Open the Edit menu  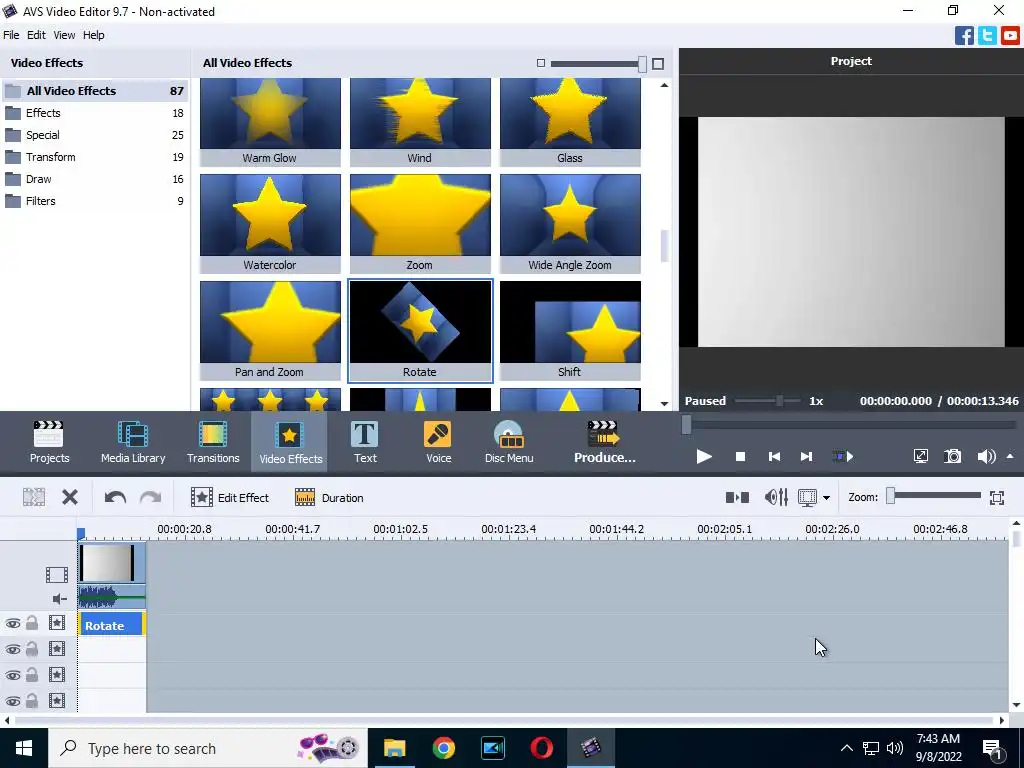[x=36, y=35]
